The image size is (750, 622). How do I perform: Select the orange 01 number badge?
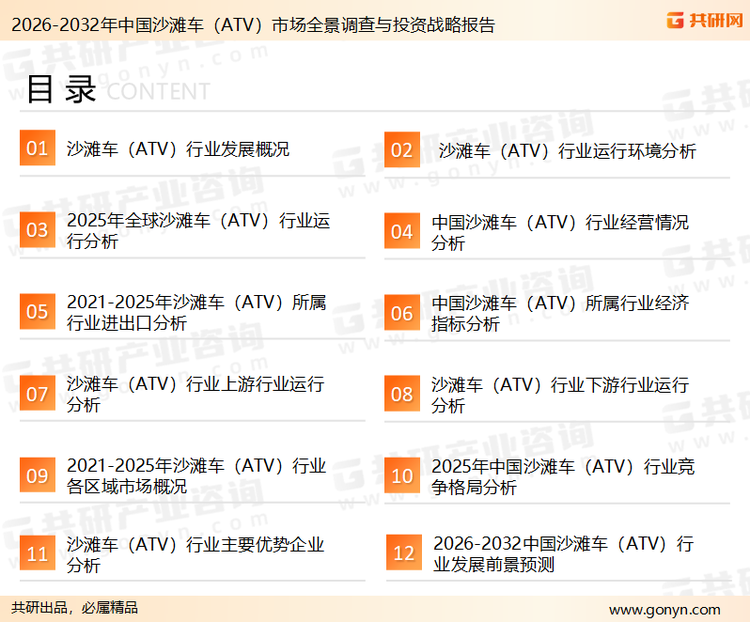pos(37,148)
